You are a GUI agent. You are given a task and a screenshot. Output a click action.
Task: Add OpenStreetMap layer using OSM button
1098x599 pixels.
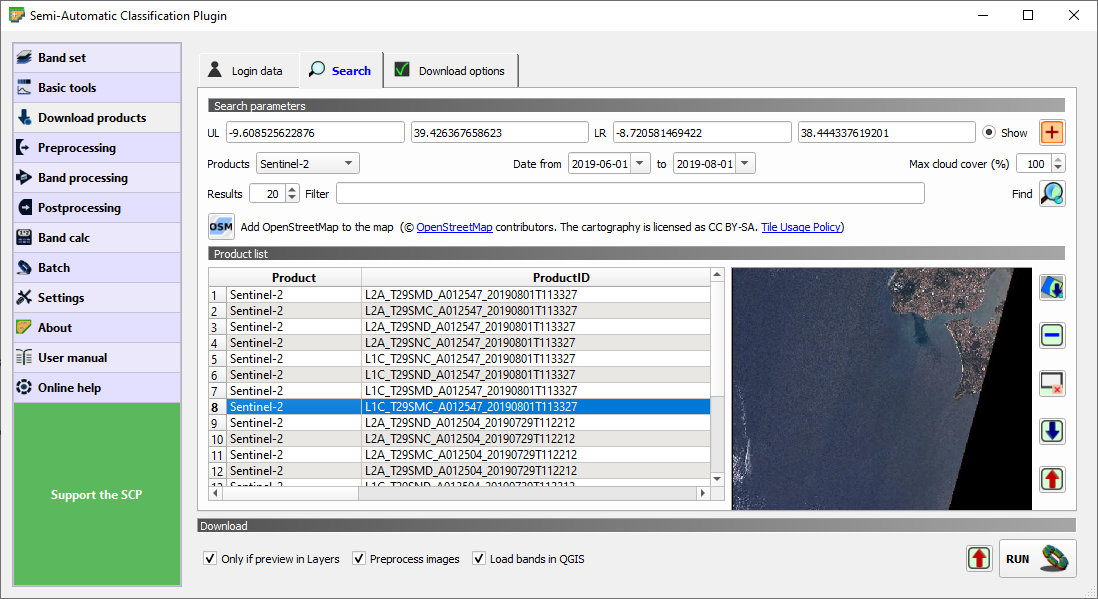point(221,227)
